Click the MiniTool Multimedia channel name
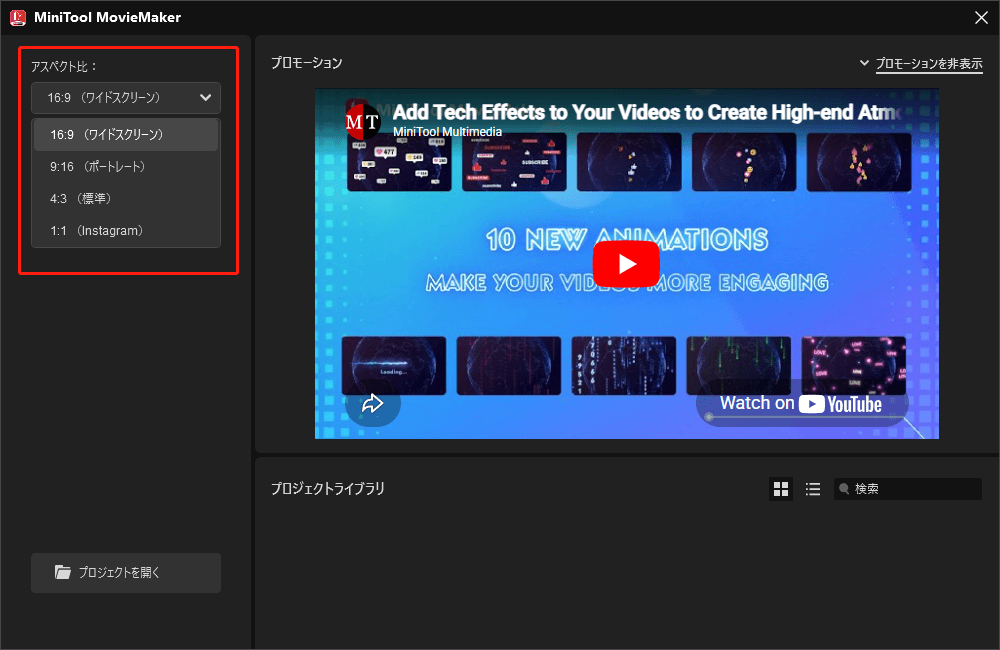 coord(444,132)
